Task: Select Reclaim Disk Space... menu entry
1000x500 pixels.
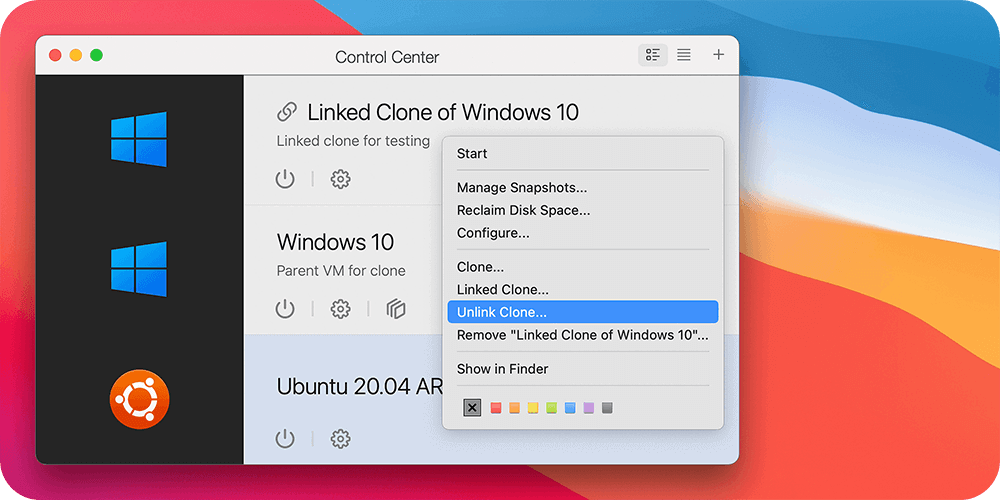Action: [523, 210]
